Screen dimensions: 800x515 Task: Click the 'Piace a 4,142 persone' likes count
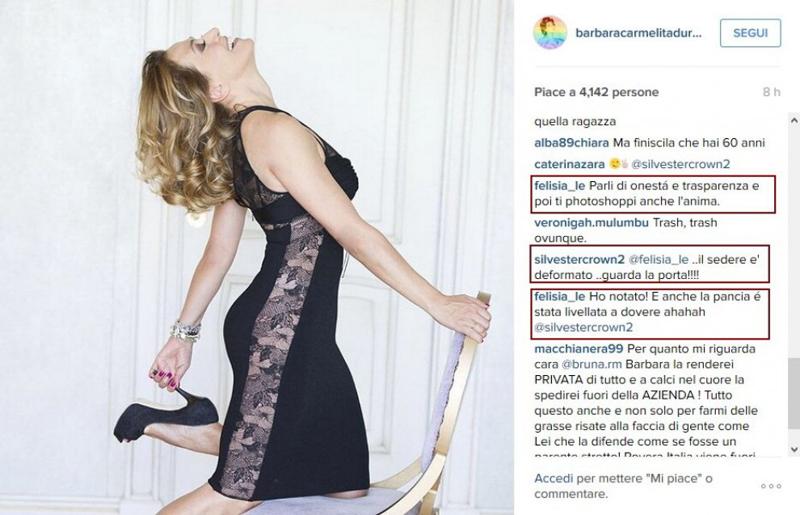tap(596, 92)
